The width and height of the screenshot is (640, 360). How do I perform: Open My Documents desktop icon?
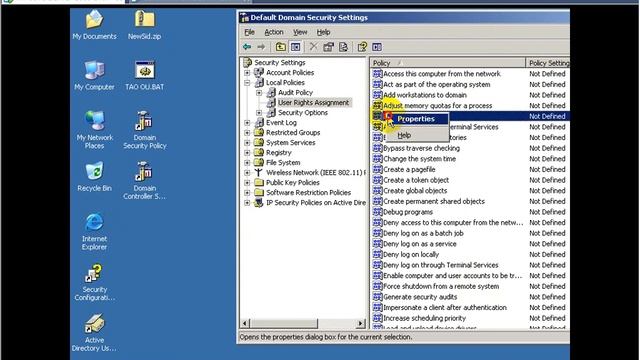(94, 25)
